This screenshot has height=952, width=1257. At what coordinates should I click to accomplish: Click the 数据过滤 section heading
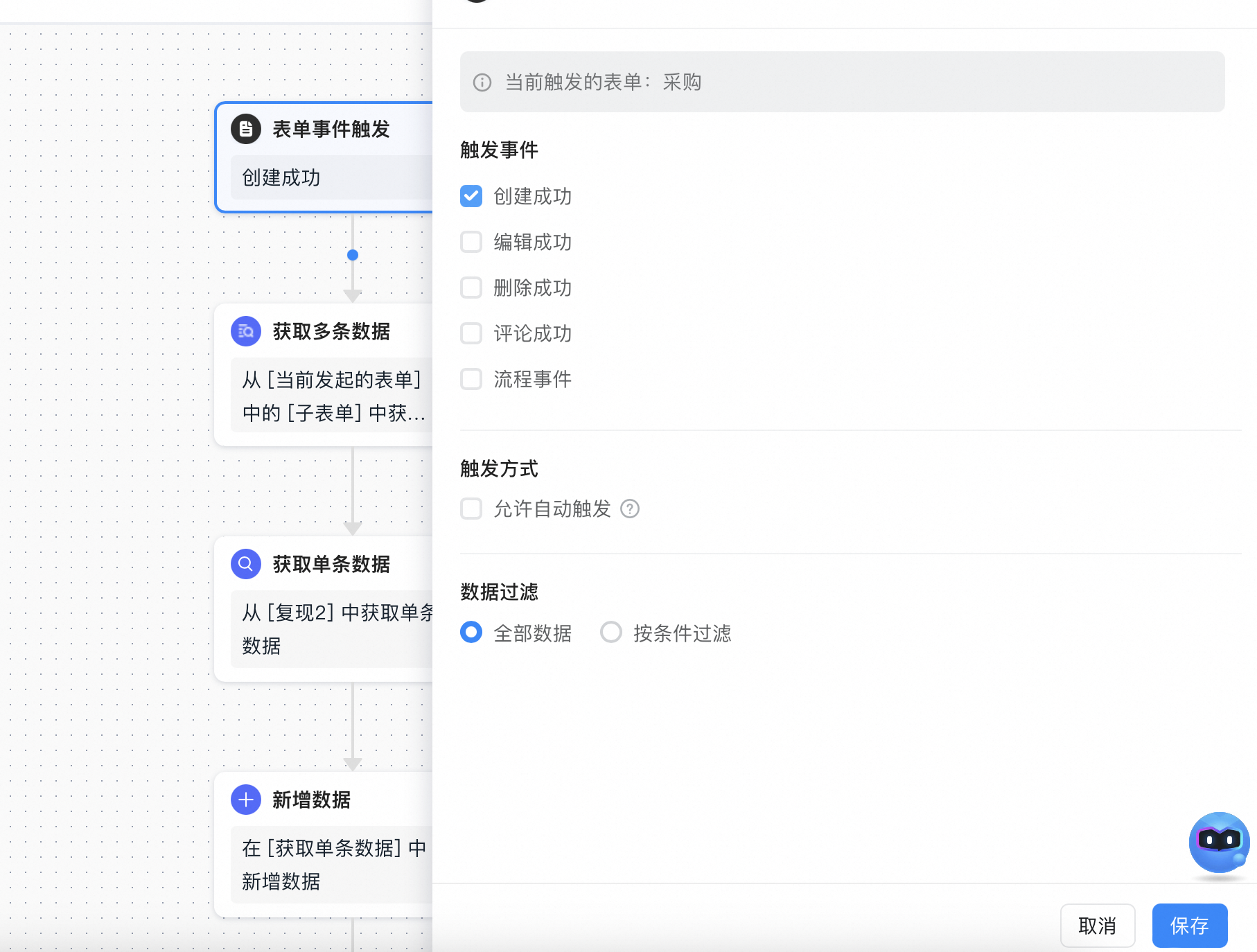click(499, 592)
